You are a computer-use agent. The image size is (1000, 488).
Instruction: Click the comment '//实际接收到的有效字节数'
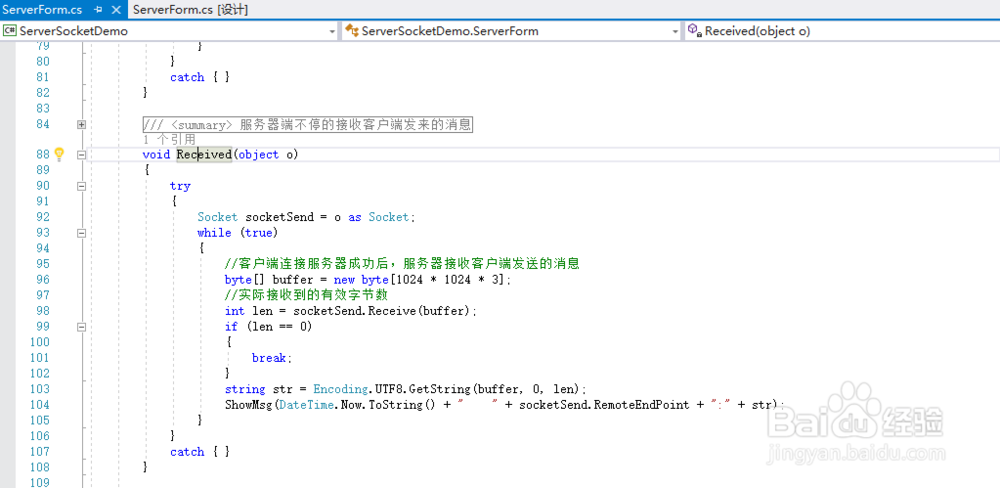pos(306,295)
